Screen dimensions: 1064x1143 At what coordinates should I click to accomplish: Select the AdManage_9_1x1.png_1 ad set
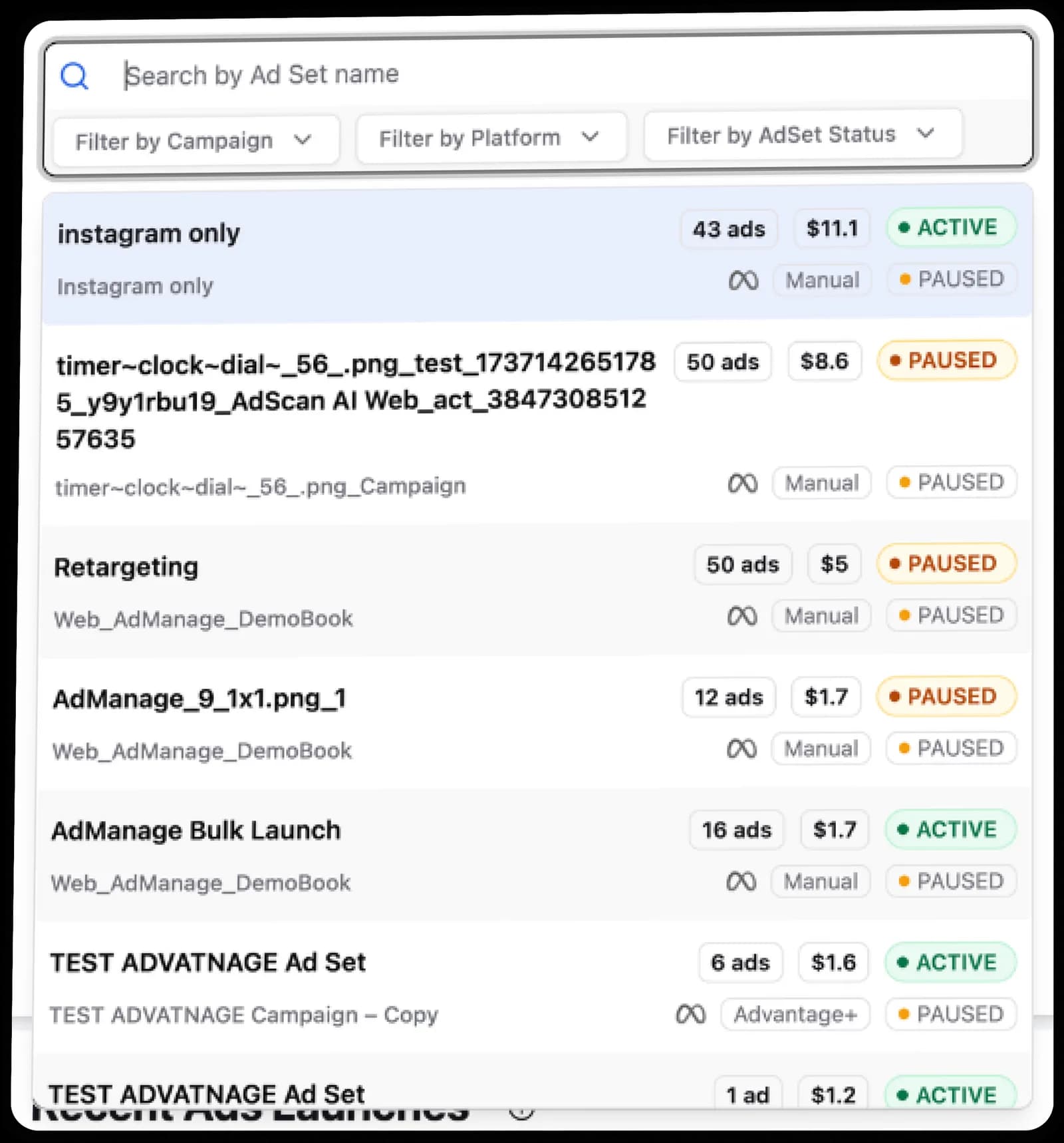click(536, 723)
